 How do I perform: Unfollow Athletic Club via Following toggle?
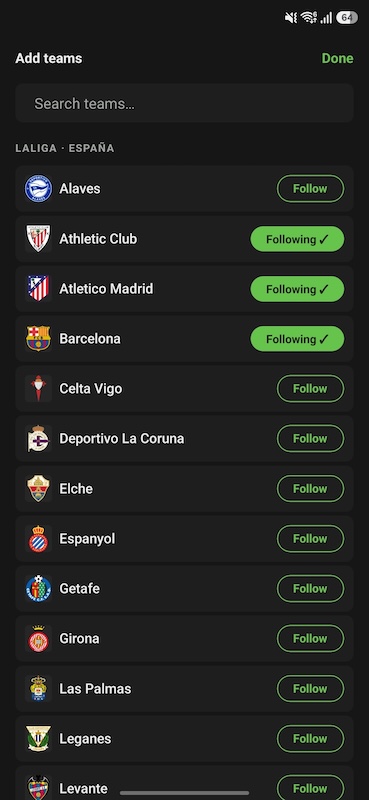click(297, 239)
